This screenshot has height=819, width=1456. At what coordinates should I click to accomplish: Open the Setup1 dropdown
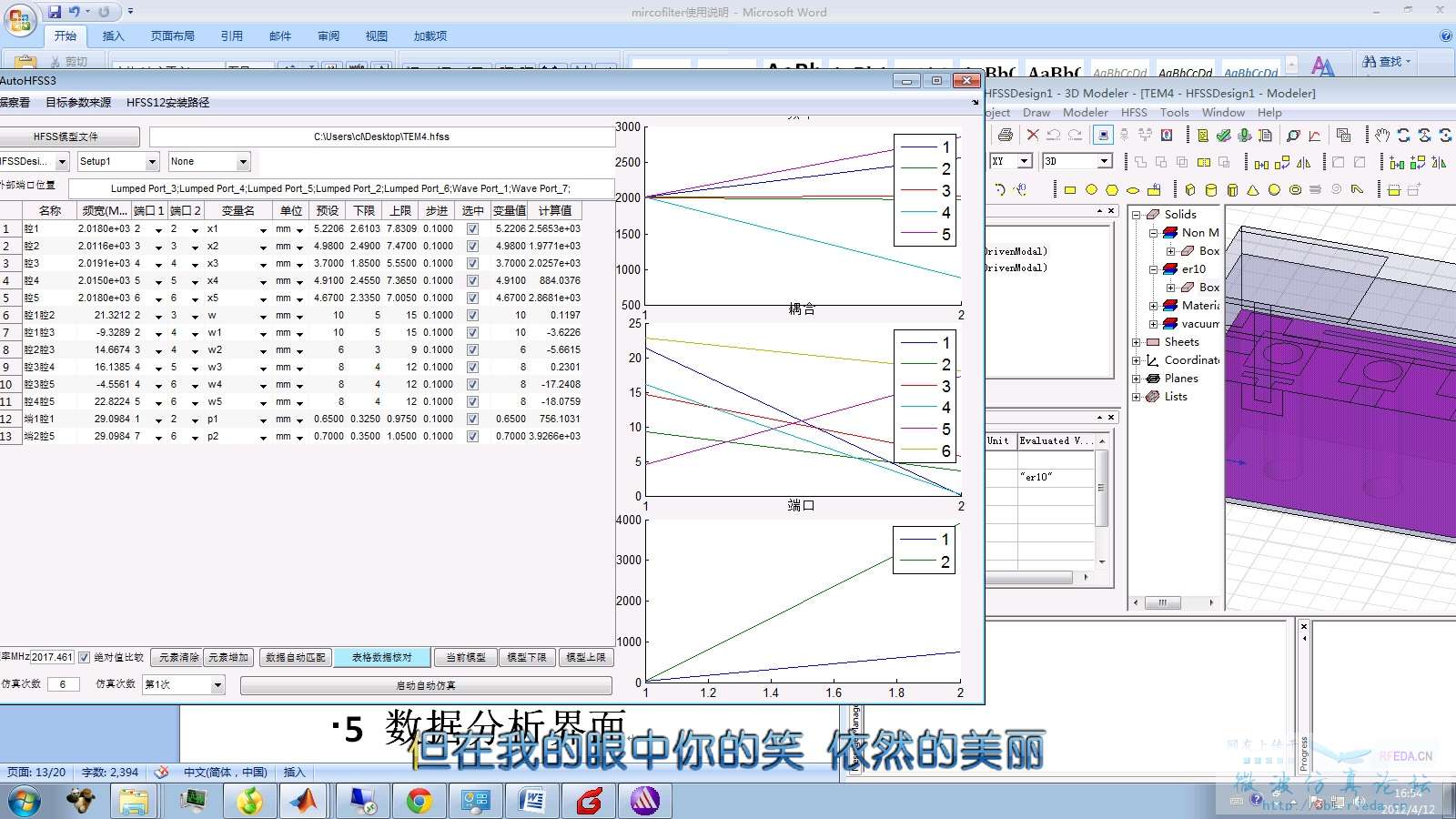point(118,161)
